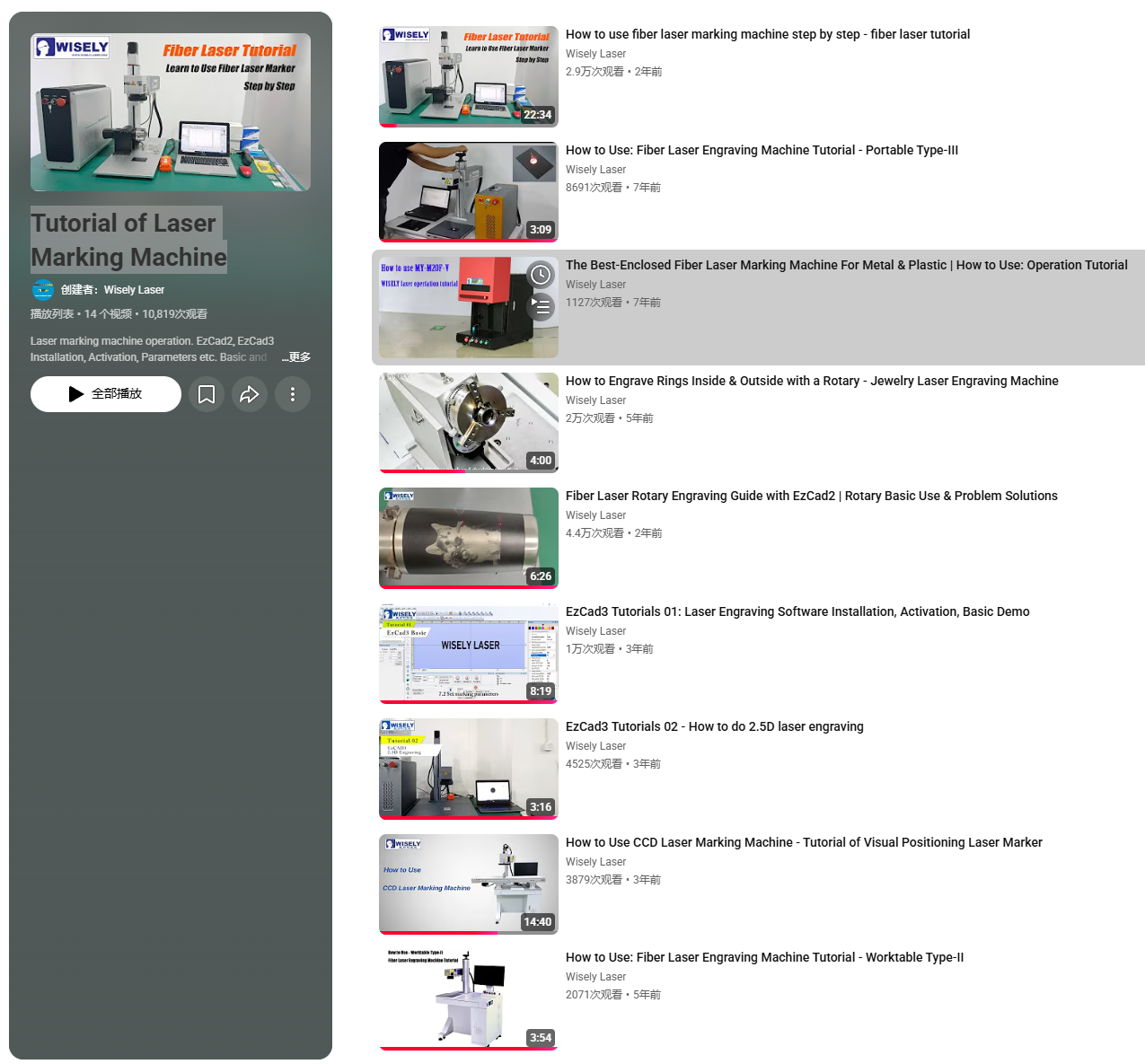Open Wisely Laser channel under the 2.9万次观看 video
This screenshot has width=1145, height=1064.
pos(595,54)
